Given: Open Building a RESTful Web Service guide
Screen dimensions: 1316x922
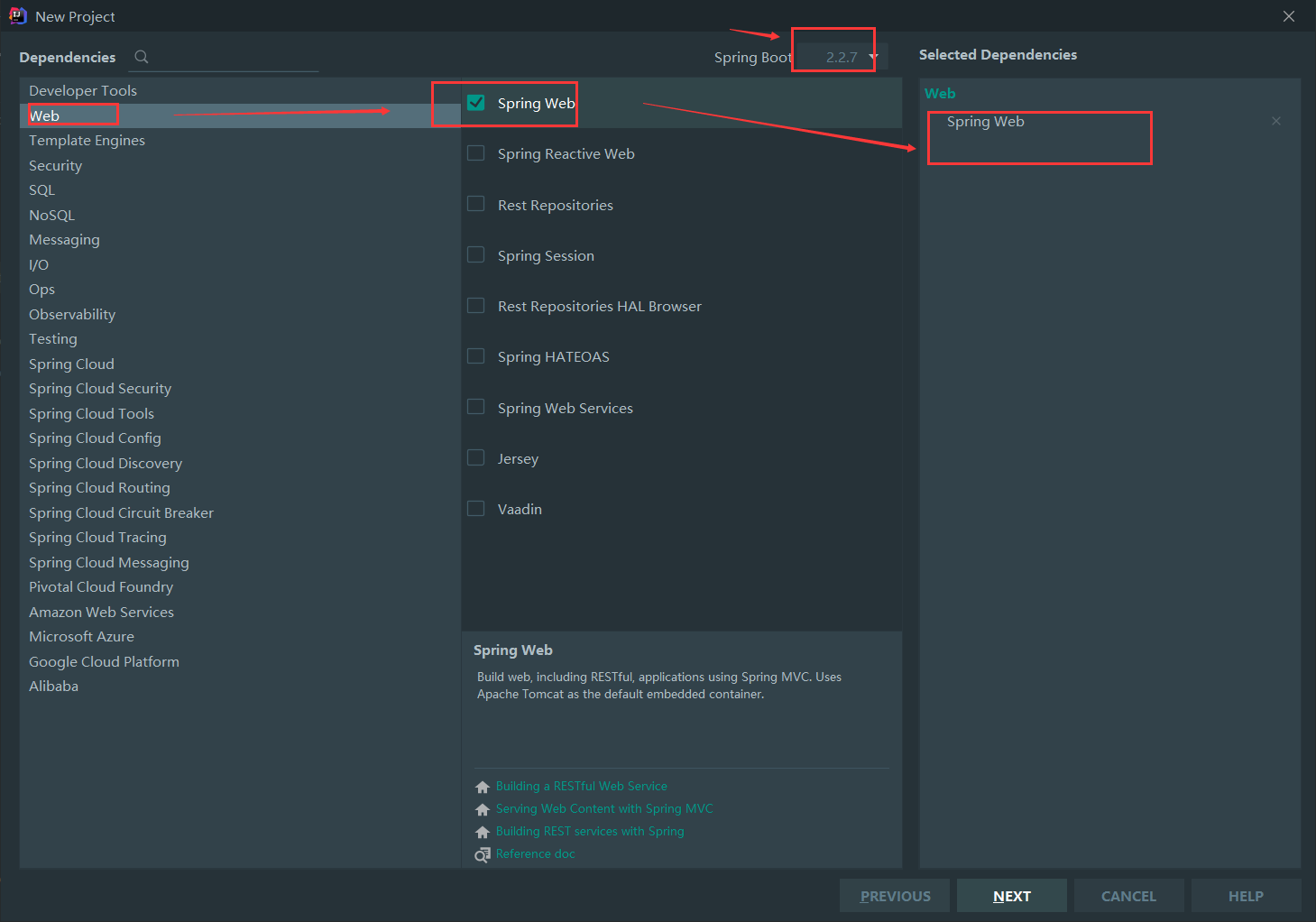Looking at the screenshot, I should 582,787.
